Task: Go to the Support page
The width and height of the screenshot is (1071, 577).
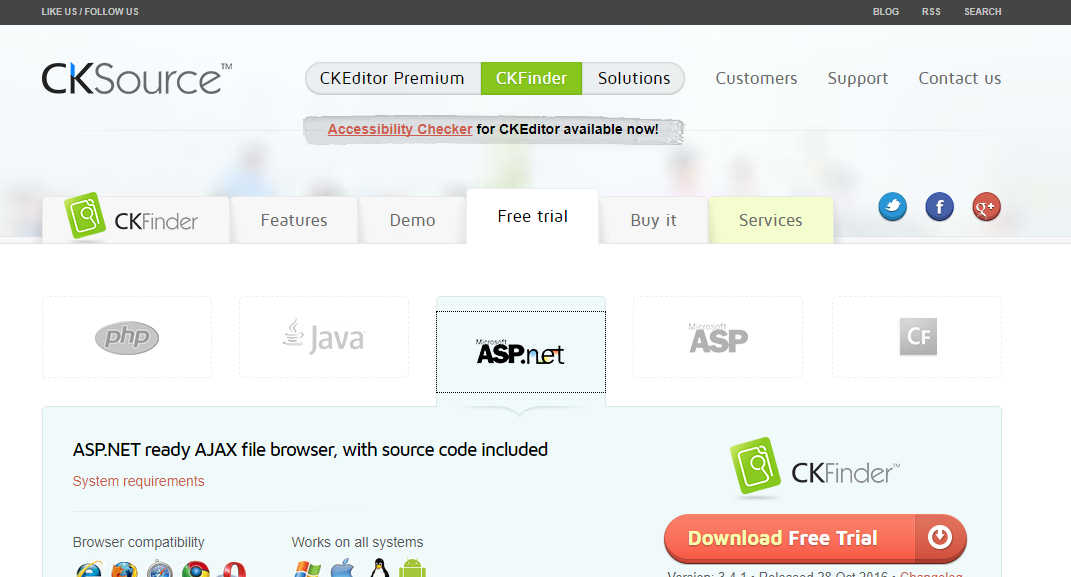Action: (x=858, y=79)
